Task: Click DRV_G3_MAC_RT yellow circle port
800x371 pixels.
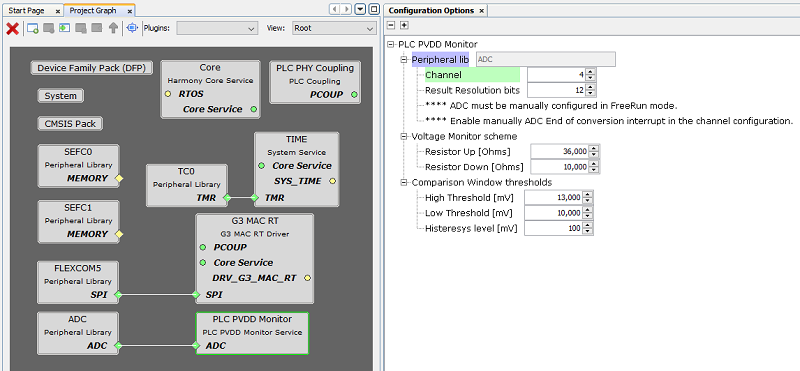Action: coord(307,278)
